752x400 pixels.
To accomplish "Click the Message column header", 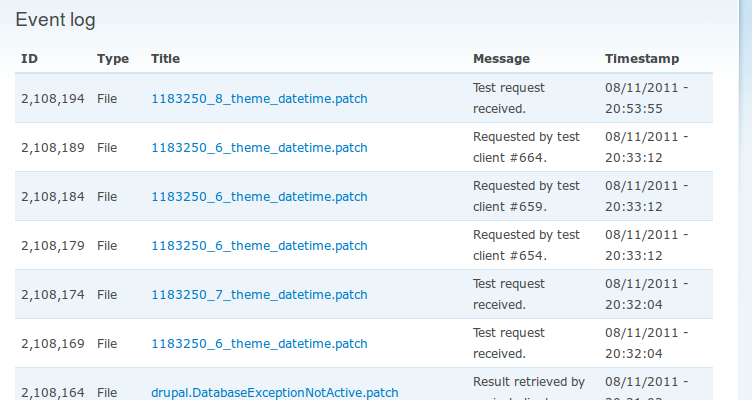I will click(x=501, y=59).
